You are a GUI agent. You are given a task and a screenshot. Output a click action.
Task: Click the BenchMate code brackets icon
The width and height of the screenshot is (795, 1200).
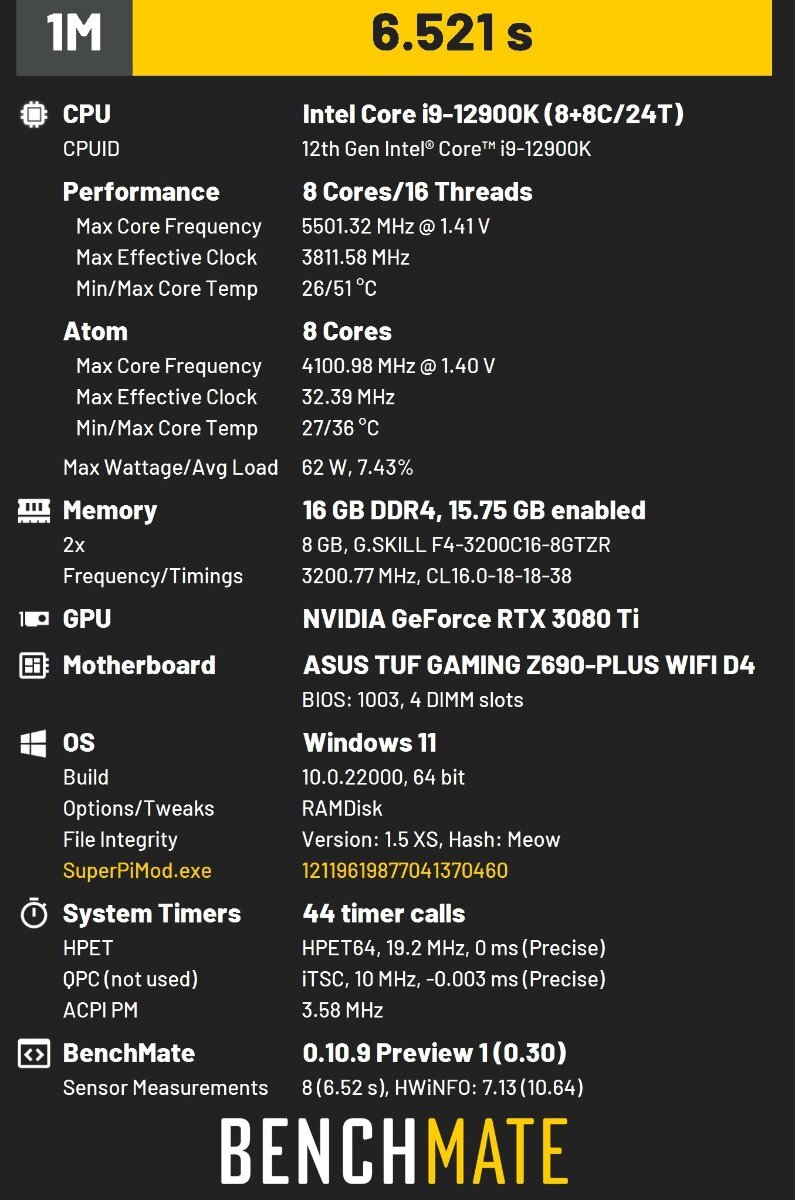pyautogui.click(x=34, y=1053)
